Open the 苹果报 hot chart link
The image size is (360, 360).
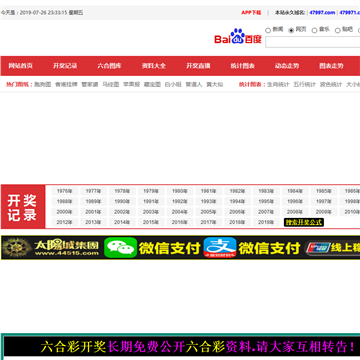coord(131,85)
